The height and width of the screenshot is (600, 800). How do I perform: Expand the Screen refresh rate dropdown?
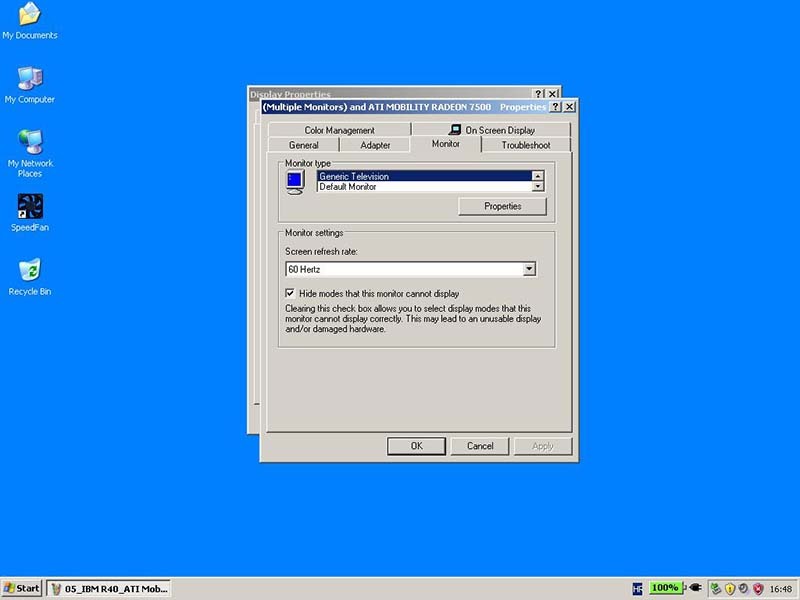tap(529, 269)
